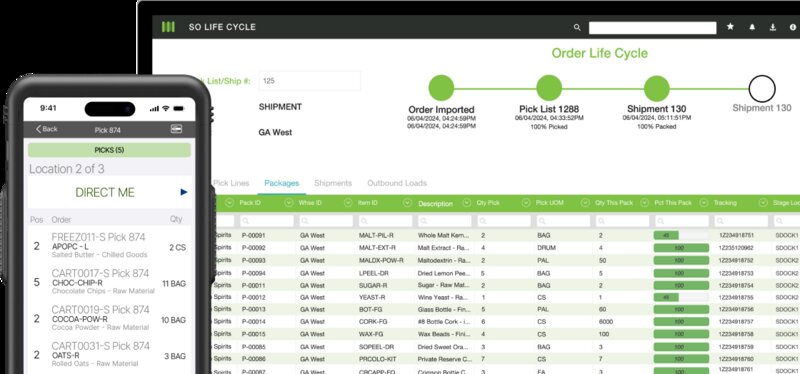Open Qty Pick column dropdown
The image size is (800, 374).
[526, 203]
